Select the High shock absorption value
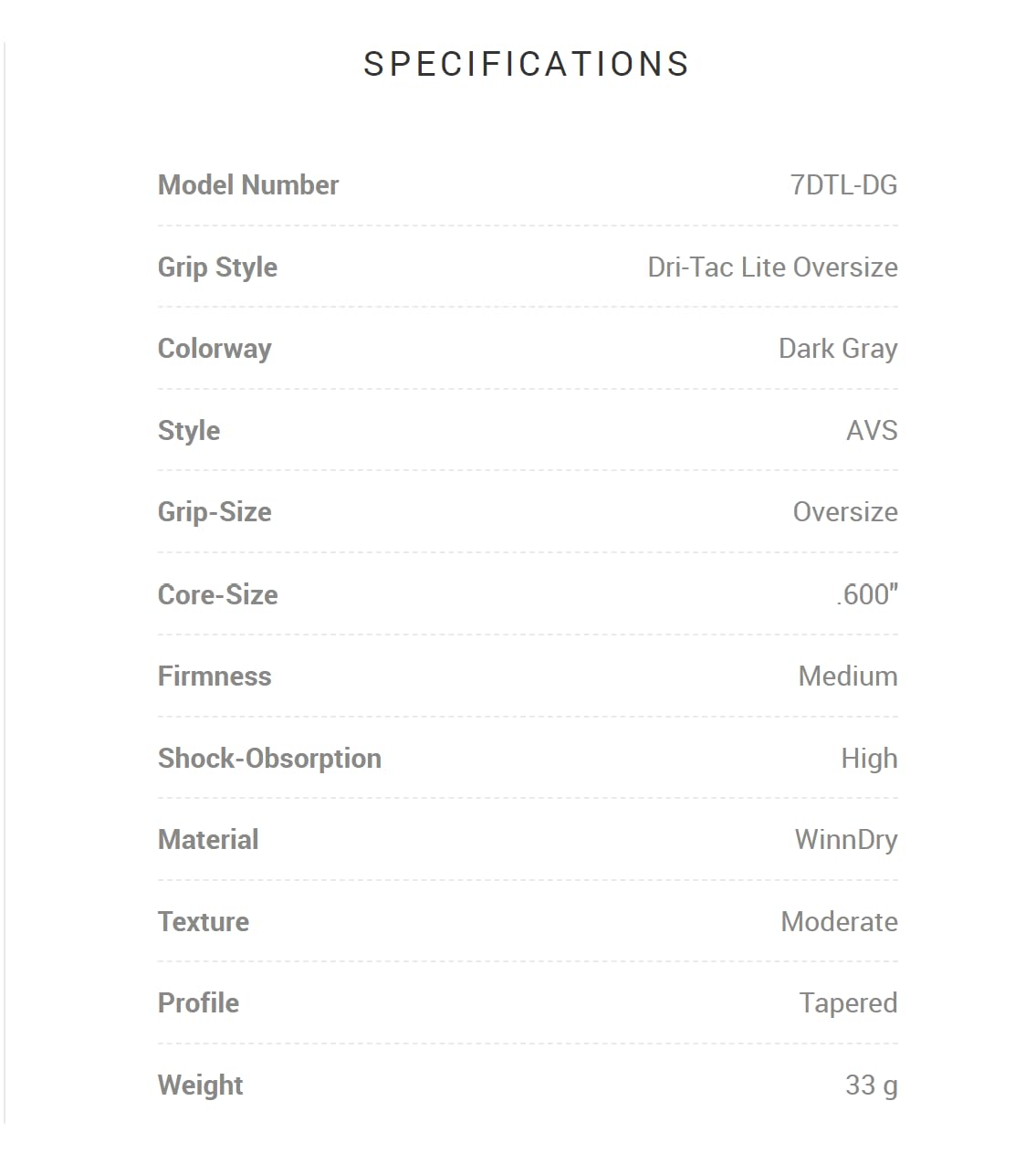The height and width of the screenshot is (1164, 1036). [869, 759]
